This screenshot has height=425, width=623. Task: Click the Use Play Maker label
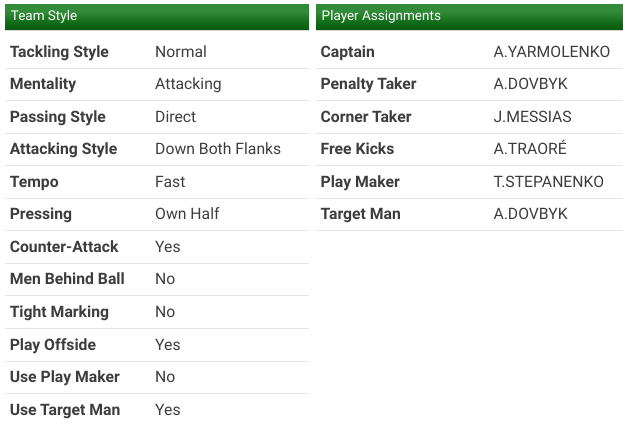[64, 377]
